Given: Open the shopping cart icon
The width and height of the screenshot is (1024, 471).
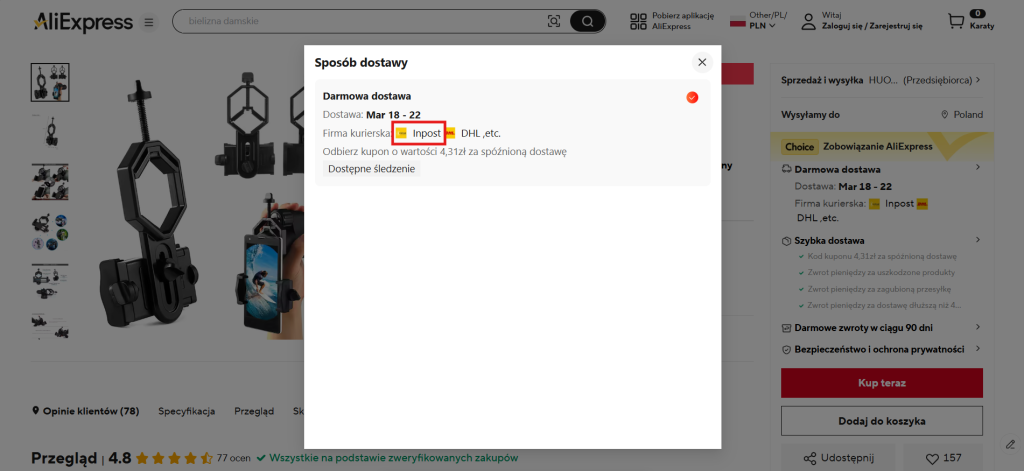Looking at the screenshot, I should (x=956, y=22).
